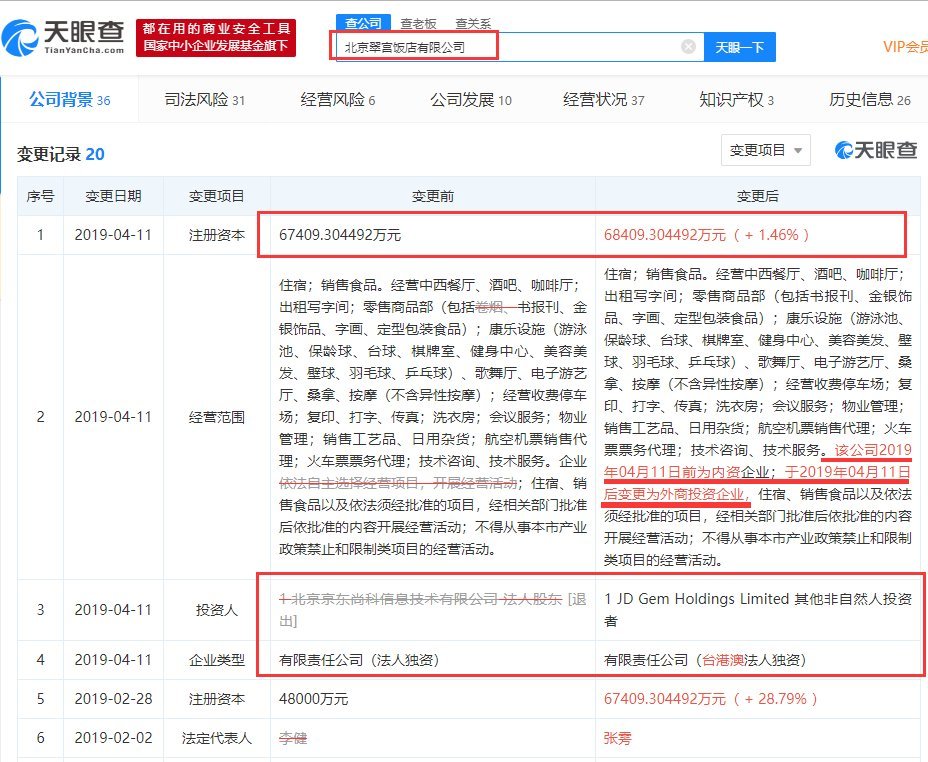Select the 68409.304492万元 (+1.46%) value

pos(707,235)
